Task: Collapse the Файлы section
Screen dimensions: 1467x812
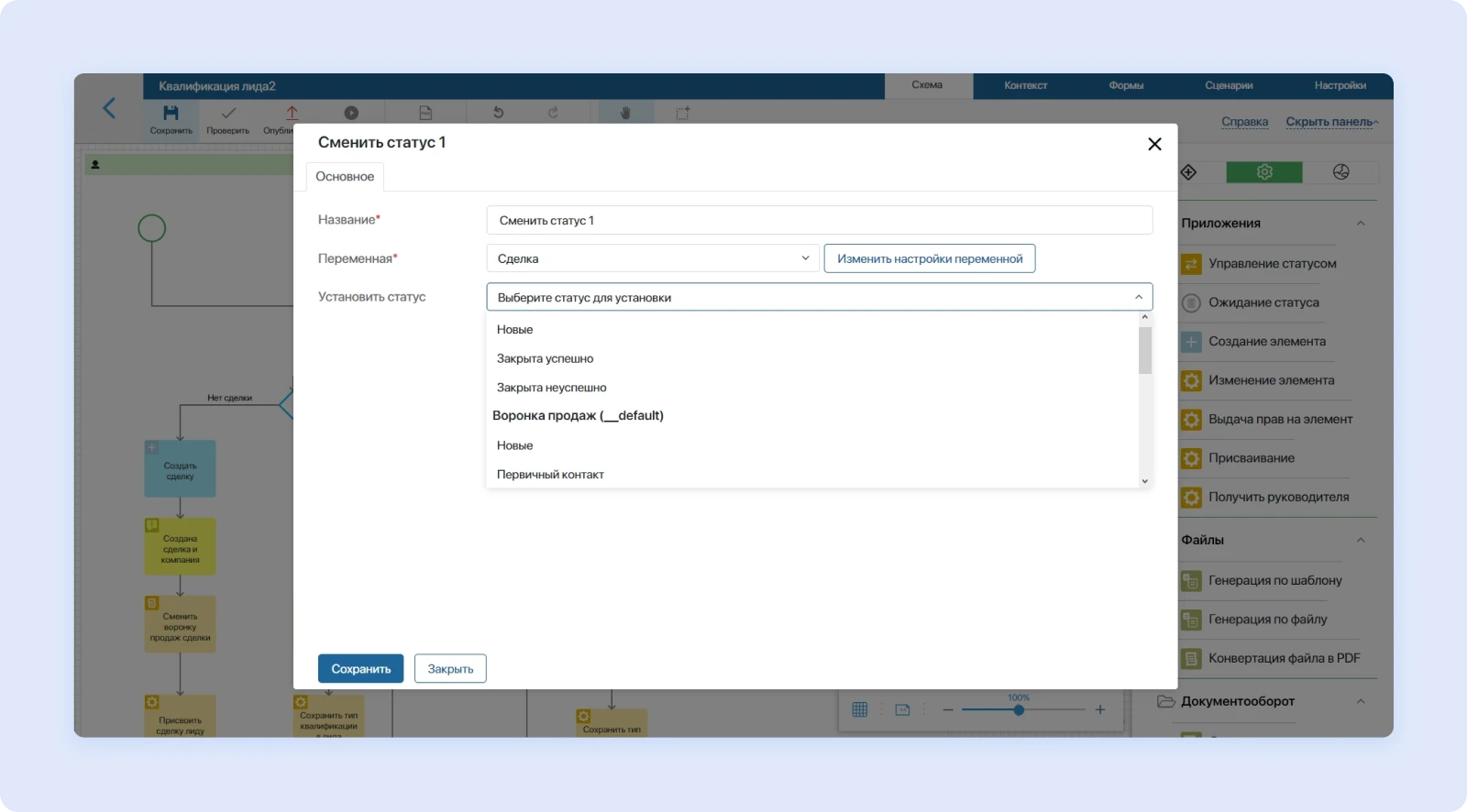Action: click(1361, 540)
